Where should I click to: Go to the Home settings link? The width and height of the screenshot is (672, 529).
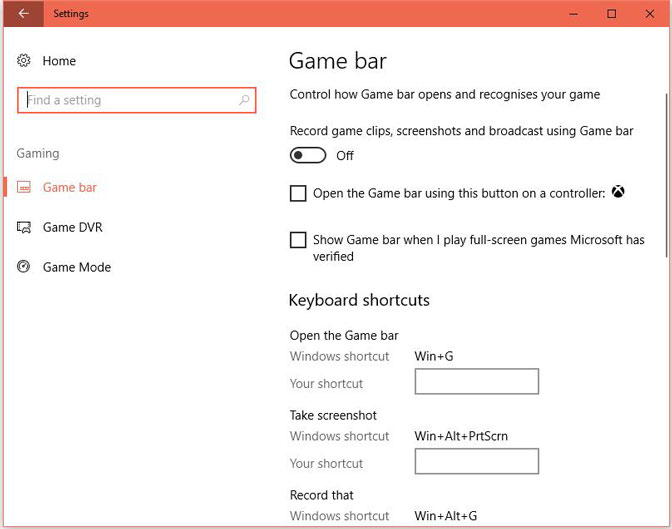(x=59, y=61)
